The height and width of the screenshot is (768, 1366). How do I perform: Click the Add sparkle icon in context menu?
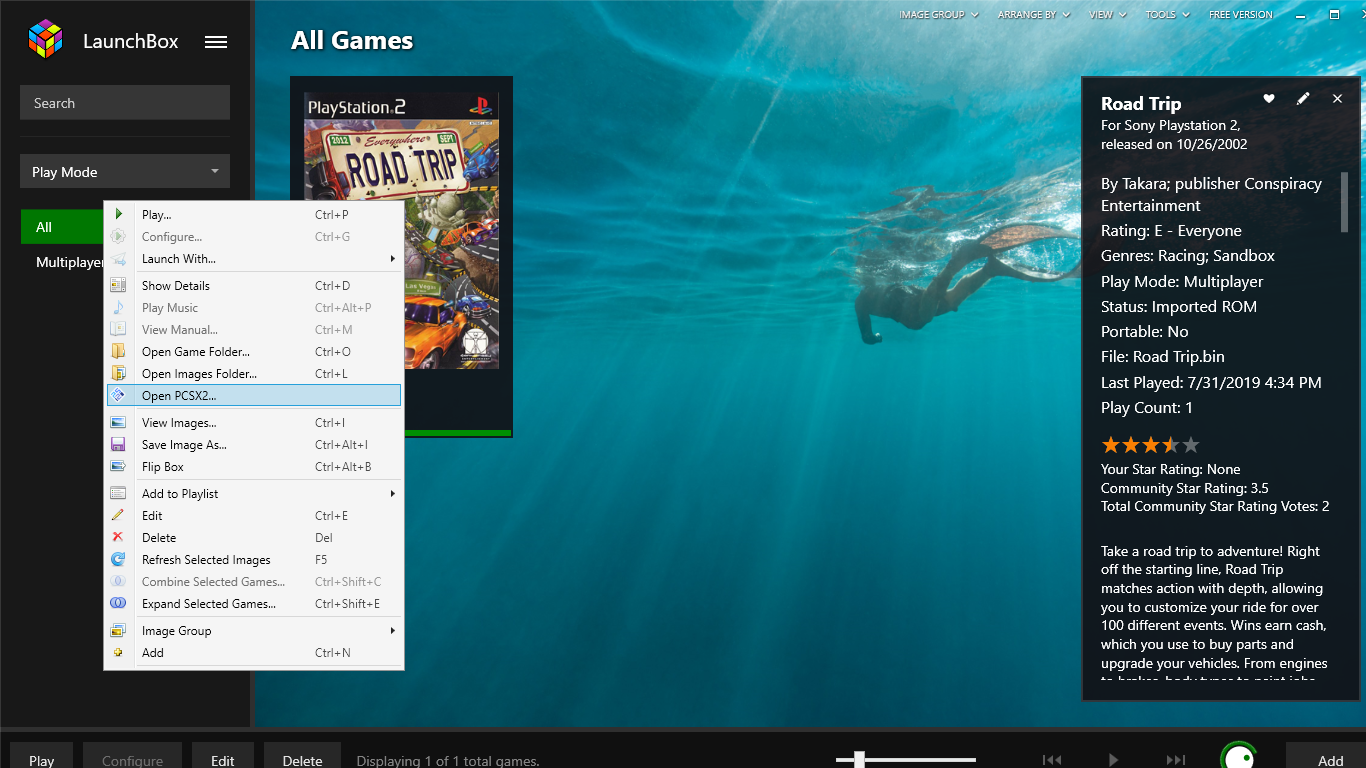click(119, 652)
